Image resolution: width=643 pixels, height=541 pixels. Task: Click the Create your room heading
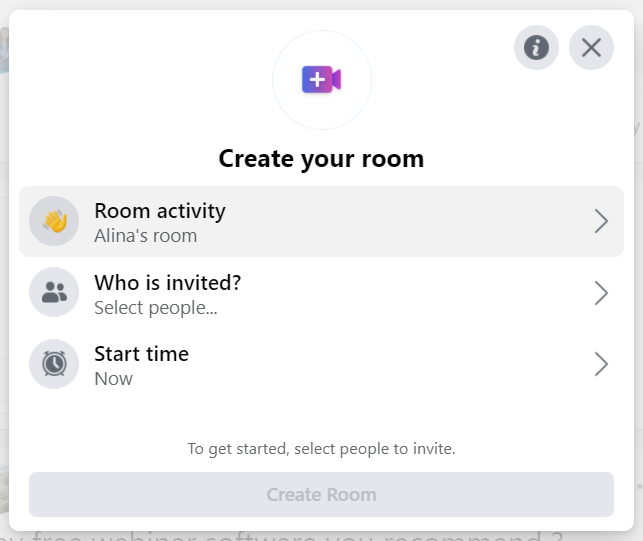[x=322, y=159]
